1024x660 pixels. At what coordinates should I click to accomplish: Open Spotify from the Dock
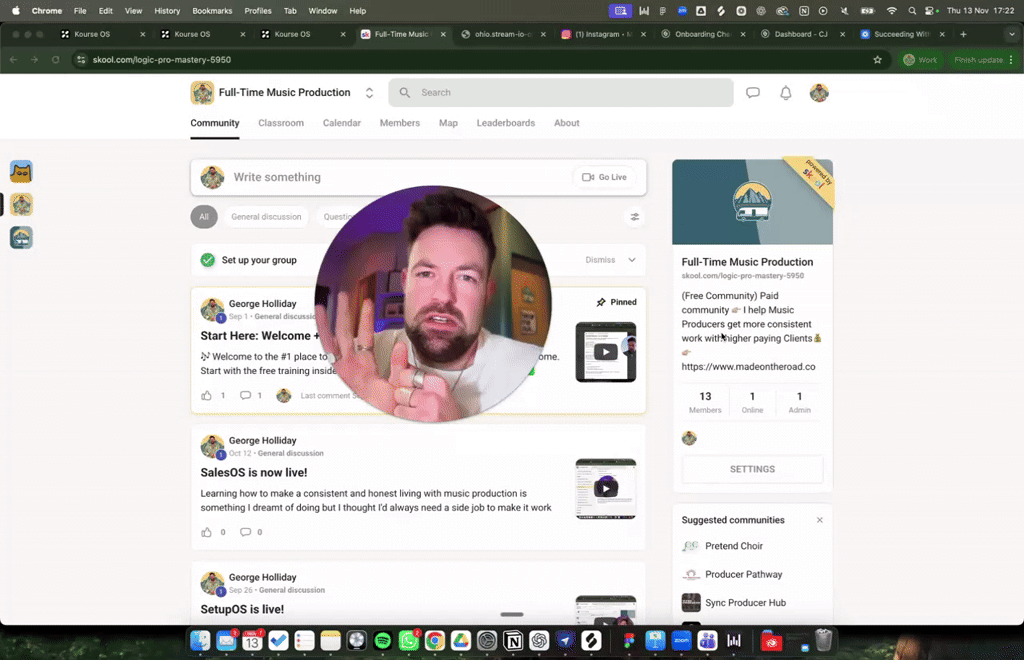click(383, 641)
